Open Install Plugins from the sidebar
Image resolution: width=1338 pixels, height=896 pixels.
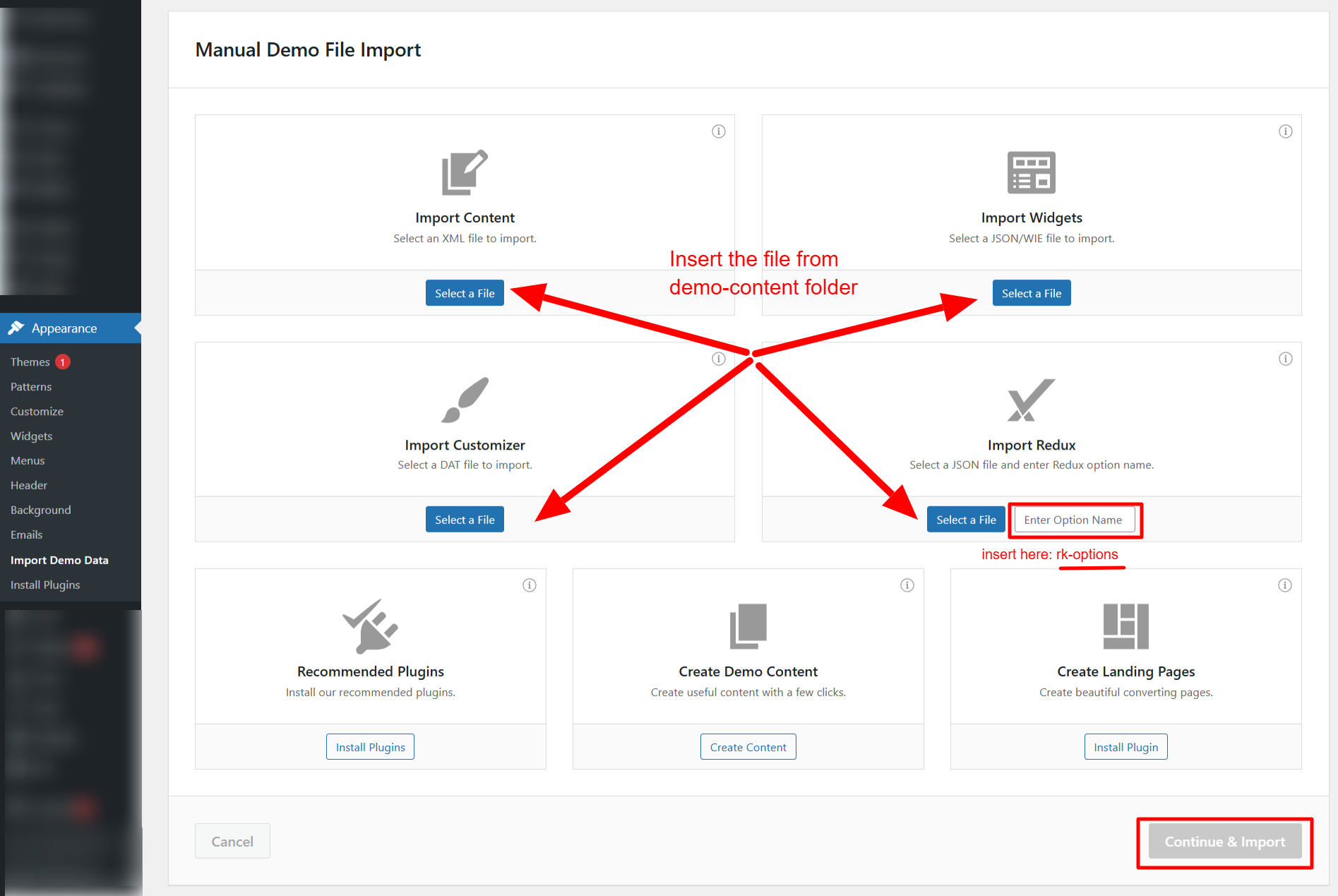point(44,585)
